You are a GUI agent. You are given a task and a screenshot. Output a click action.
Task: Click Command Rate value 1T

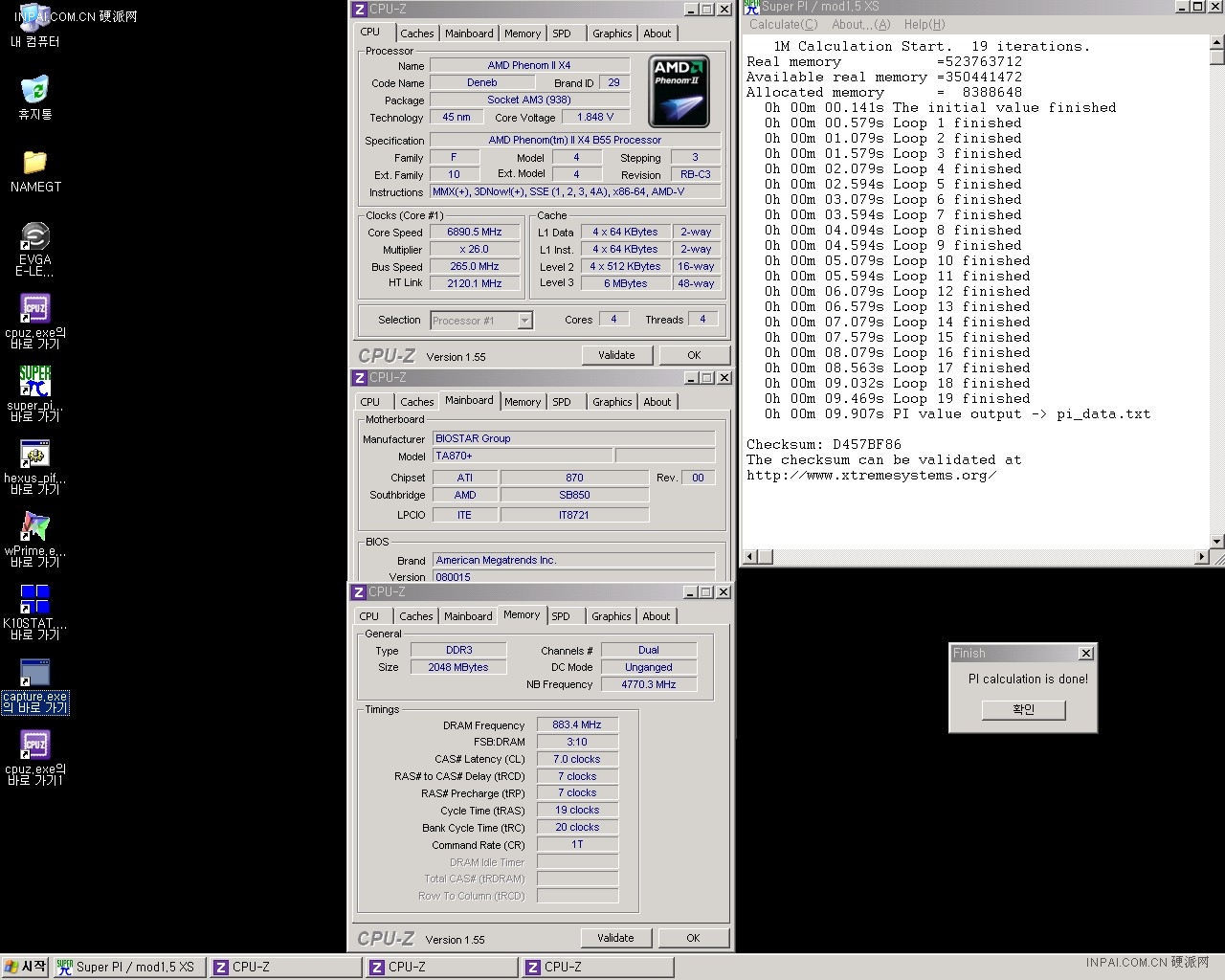[577, 846]
